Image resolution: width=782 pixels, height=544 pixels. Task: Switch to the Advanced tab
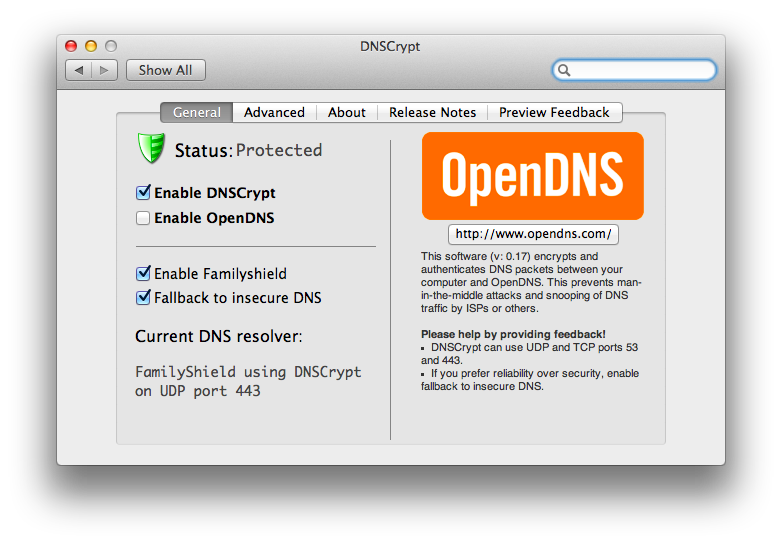[274, 112]
